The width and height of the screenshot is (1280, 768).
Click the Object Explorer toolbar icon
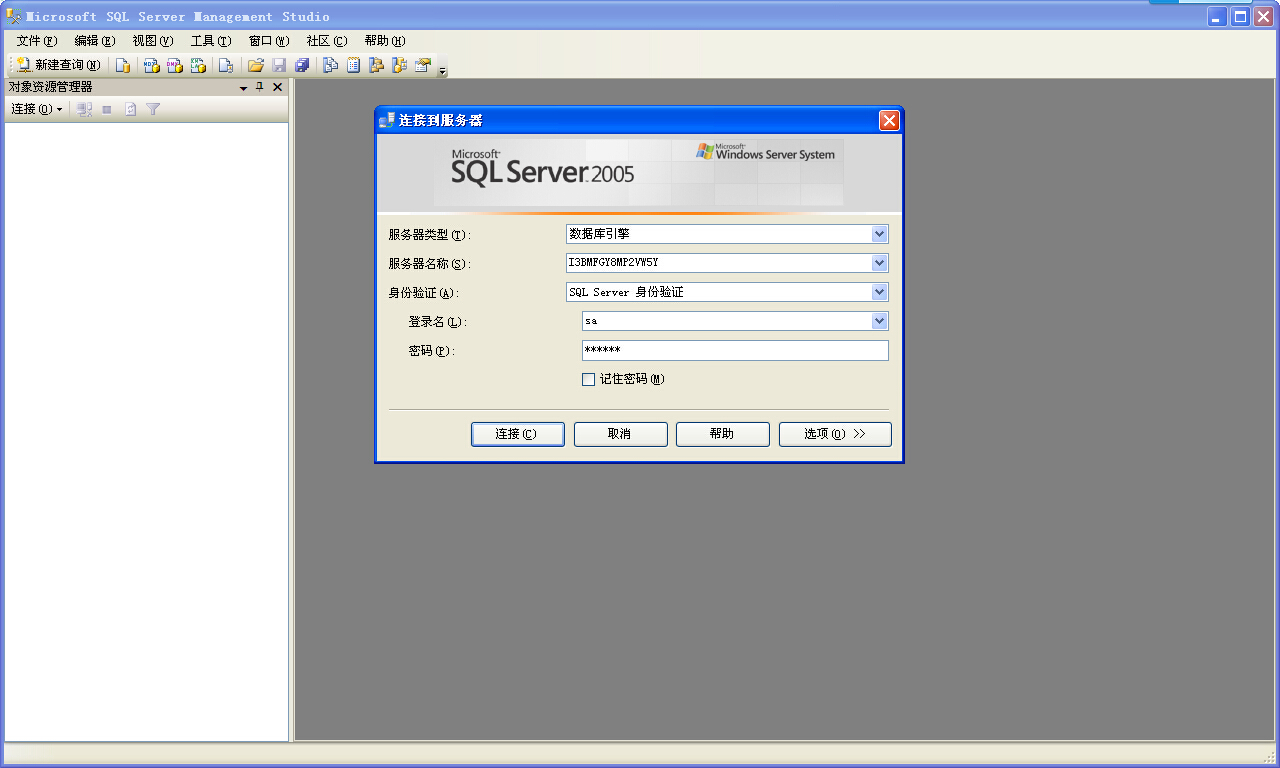[376, 65]
